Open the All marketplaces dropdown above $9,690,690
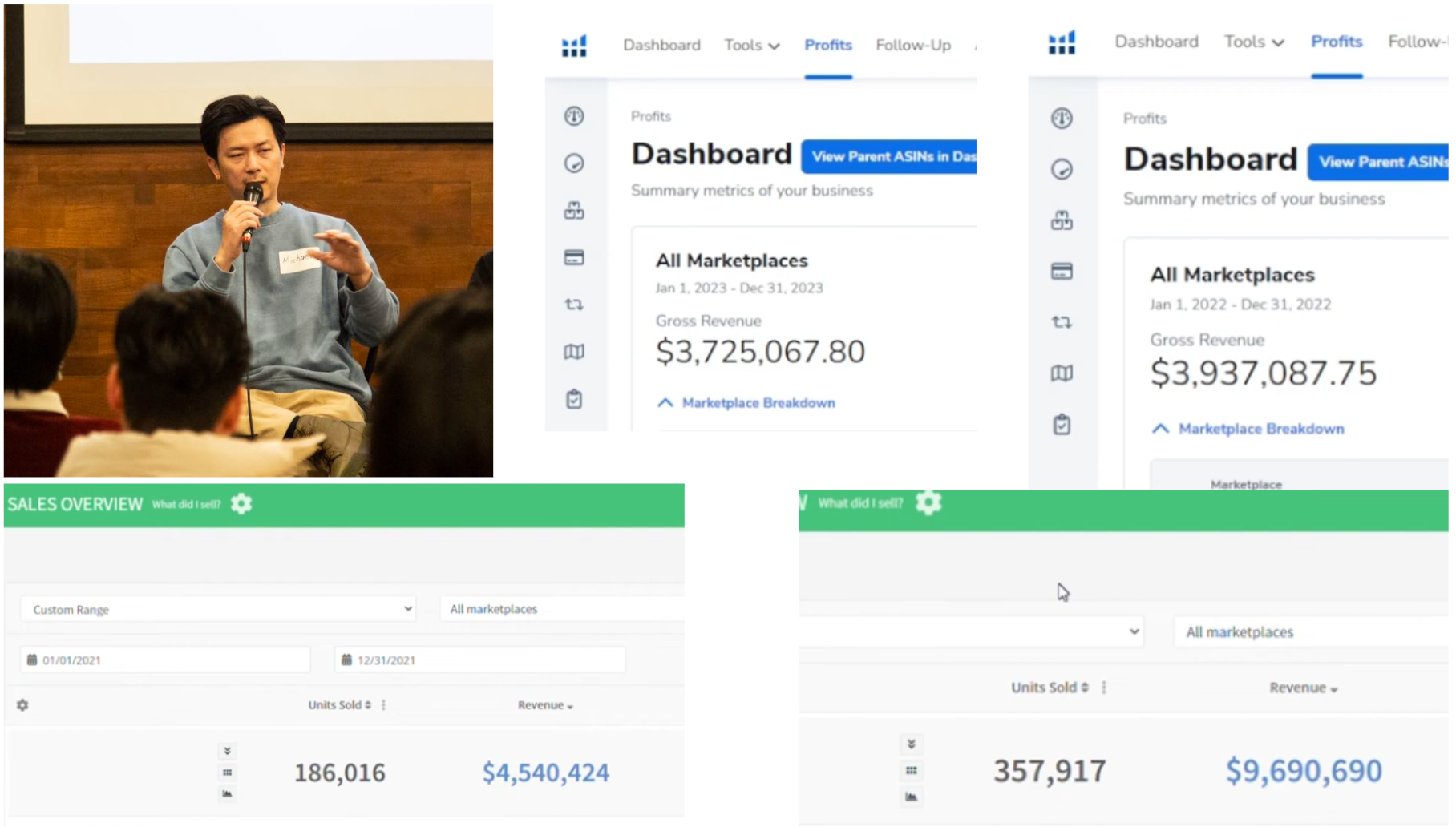The width and height of the screenshot is (1456, 827). (x=1311, y=632)
